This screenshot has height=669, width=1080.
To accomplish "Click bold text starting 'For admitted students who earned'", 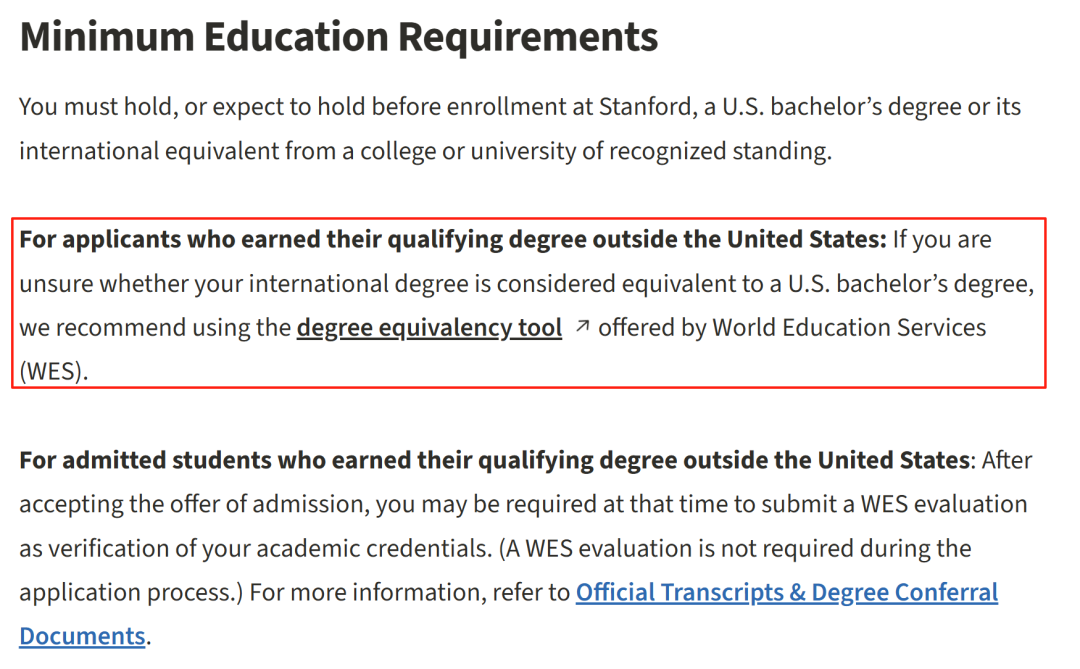I will pyautogui.click(x=495, y=460).
